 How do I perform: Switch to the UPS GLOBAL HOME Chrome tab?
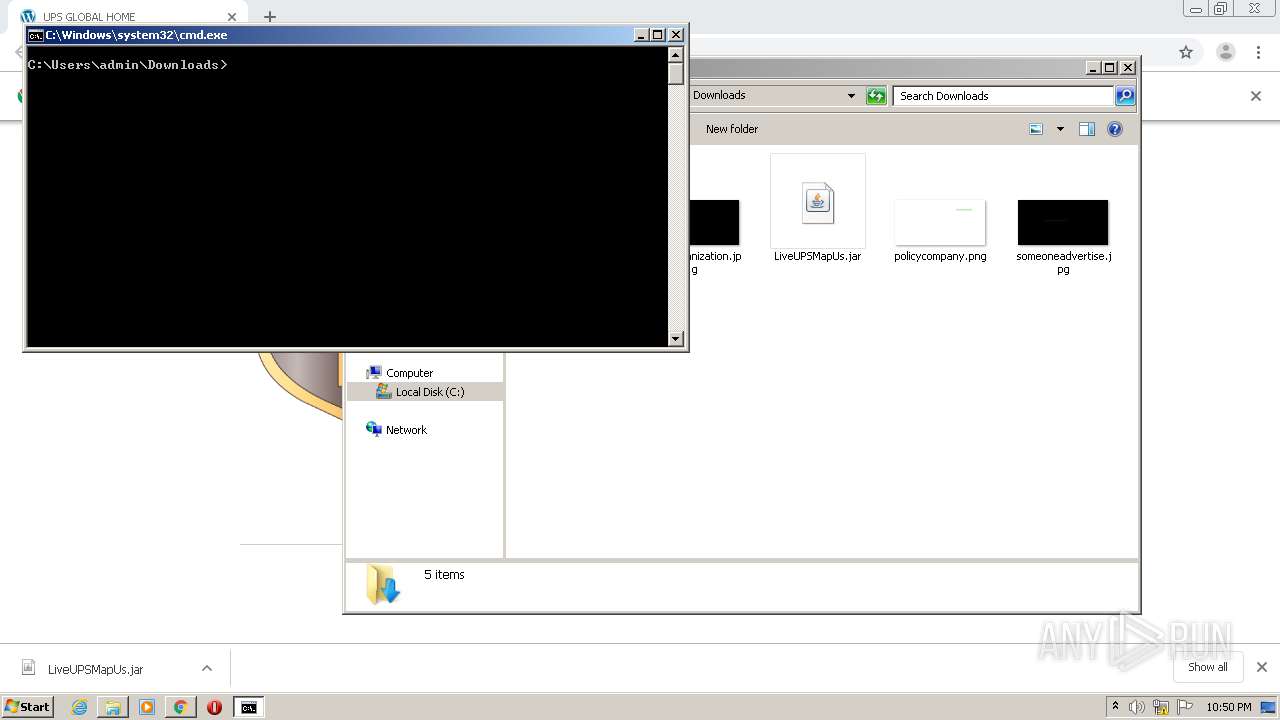tap(125, 17)
